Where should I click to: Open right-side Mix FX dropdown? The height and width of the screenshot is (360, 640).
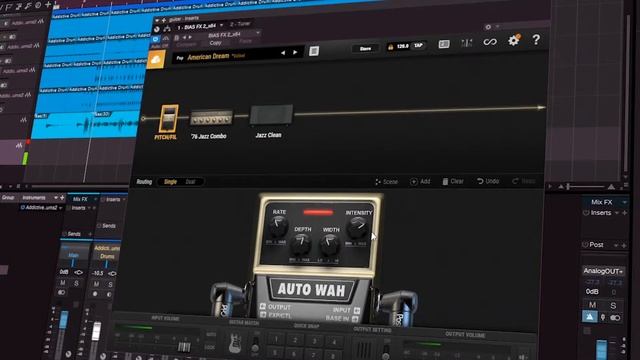pos(624,202)
